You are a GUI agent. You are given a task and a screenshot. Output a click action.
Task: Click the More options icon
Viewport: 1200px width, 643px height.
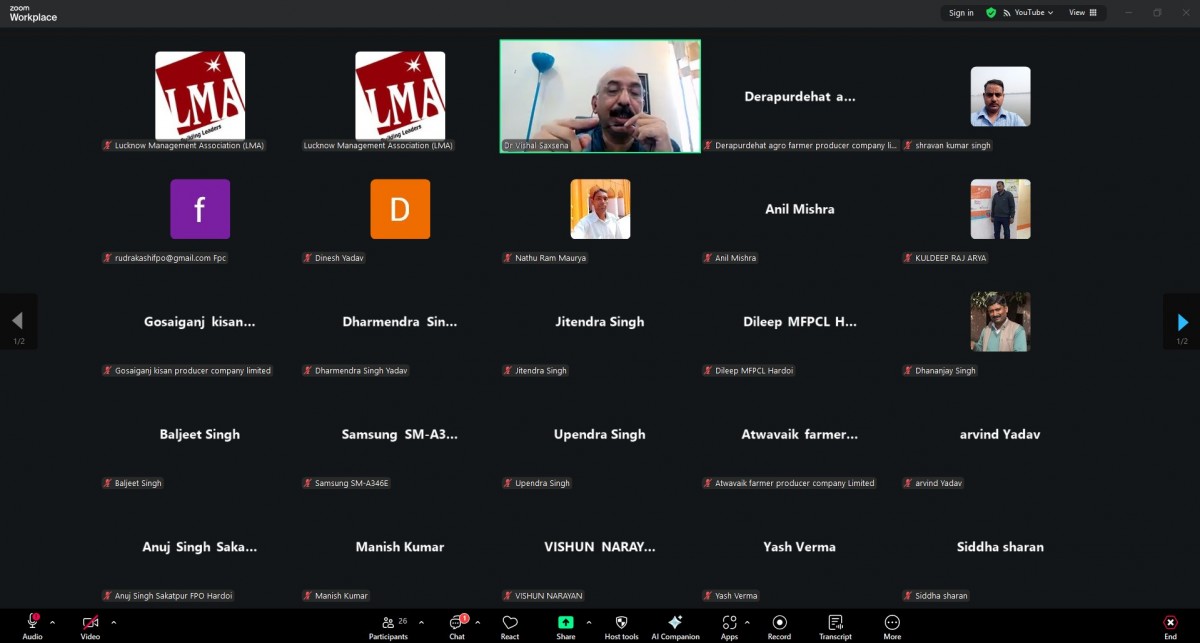tap(892, 624)
